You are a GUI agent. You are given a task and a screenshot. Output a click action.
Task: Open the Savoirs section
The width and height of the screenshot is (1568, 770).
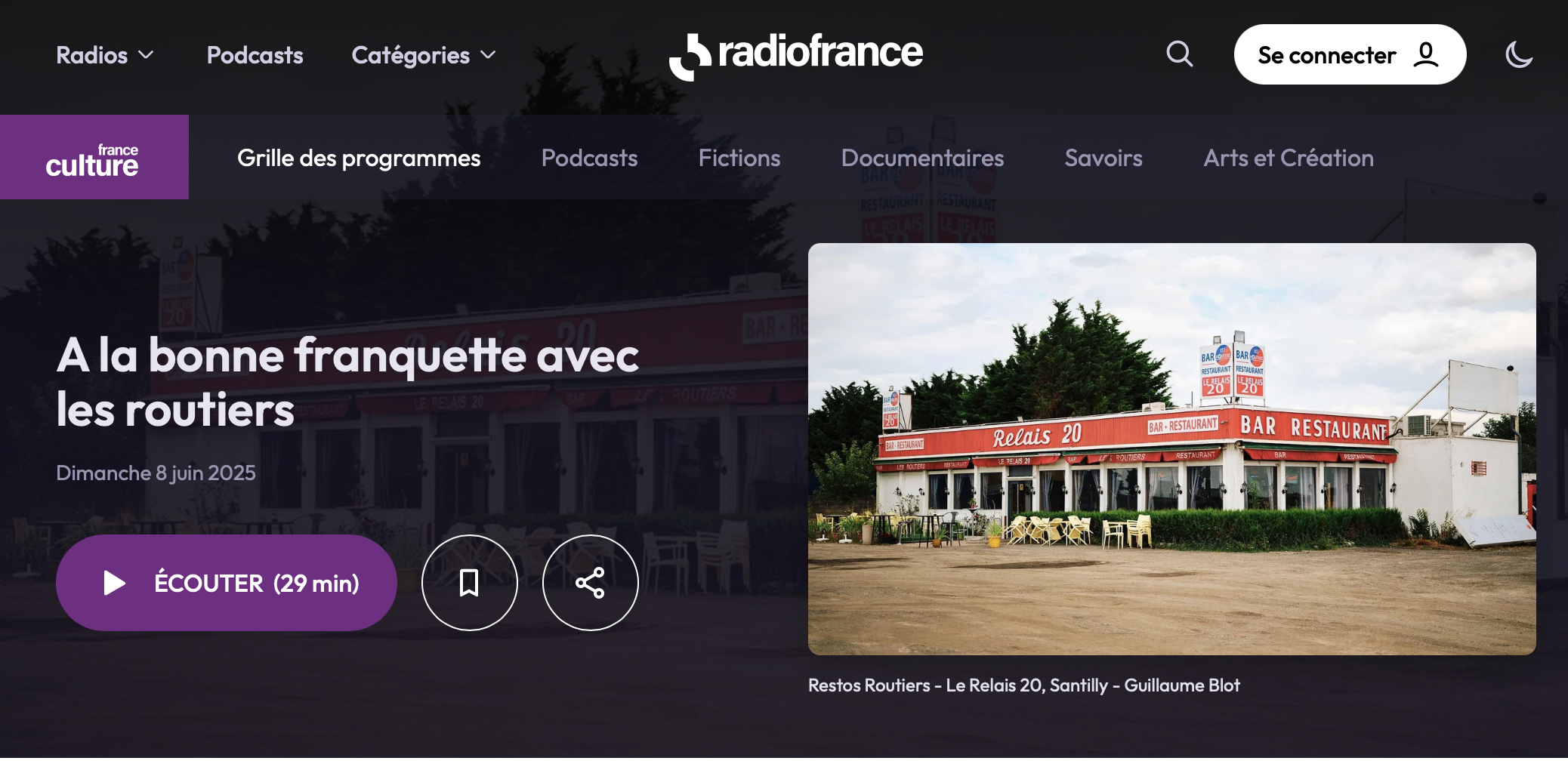[x=1103, y=158]
